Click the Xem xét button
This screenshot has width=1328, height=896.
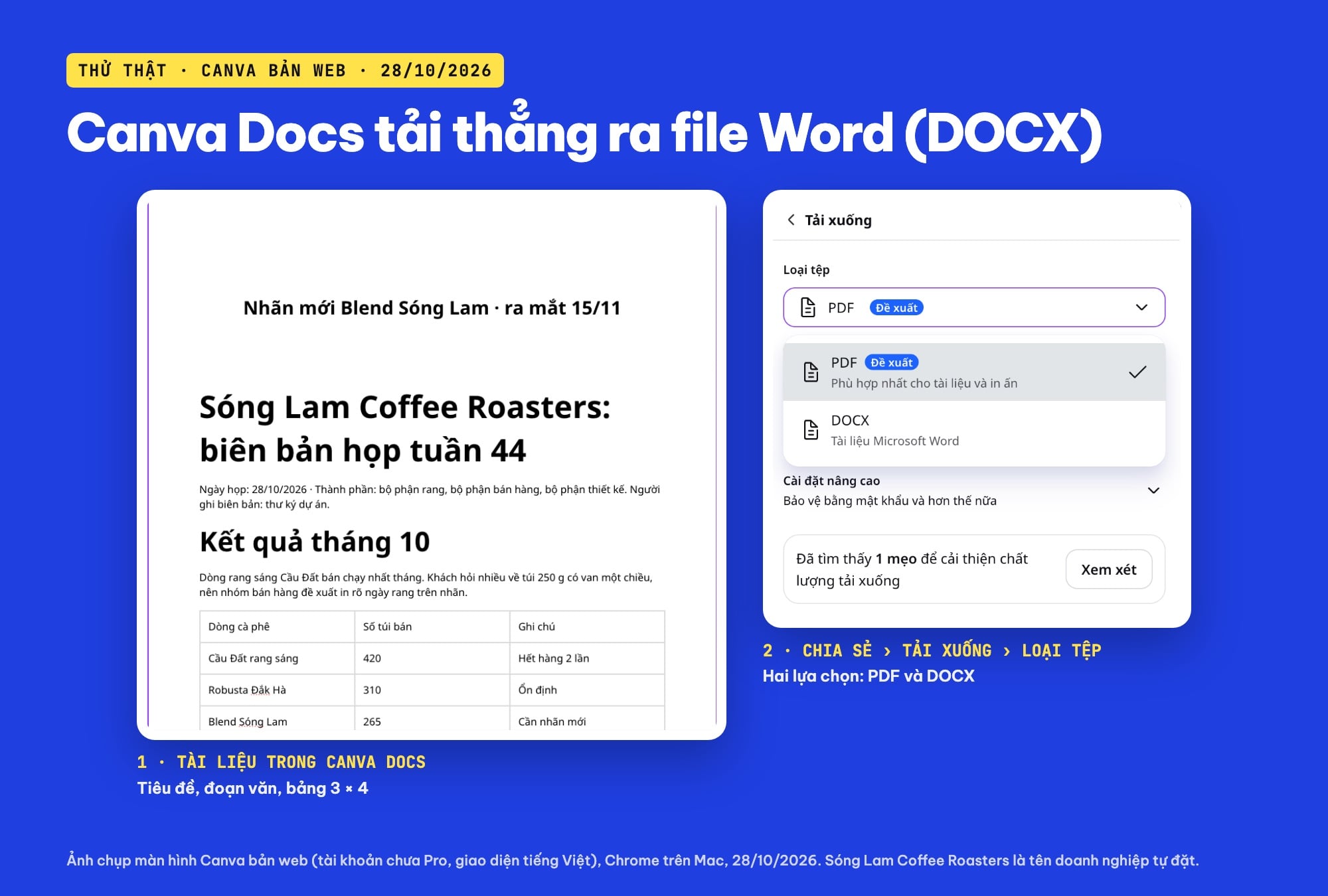pos(1109,569)
